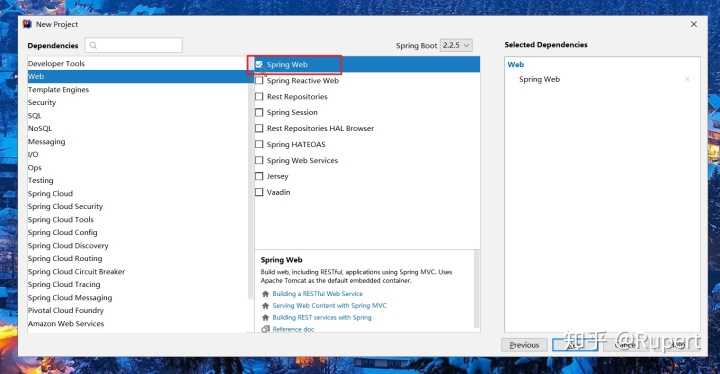Enable the Spring HATEOAS checkbox

click(x=259, y=144)
